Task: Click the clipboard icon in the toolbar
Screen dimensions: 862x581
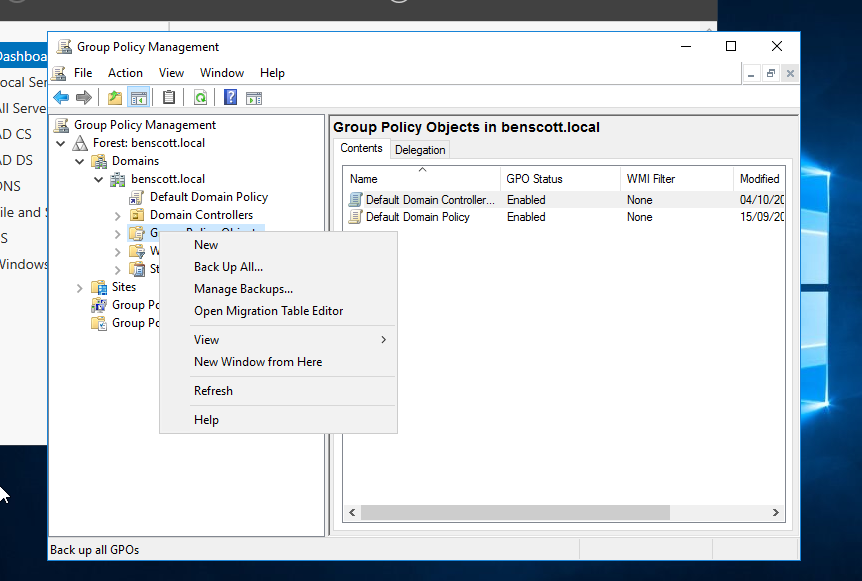Action: (169, 98)
